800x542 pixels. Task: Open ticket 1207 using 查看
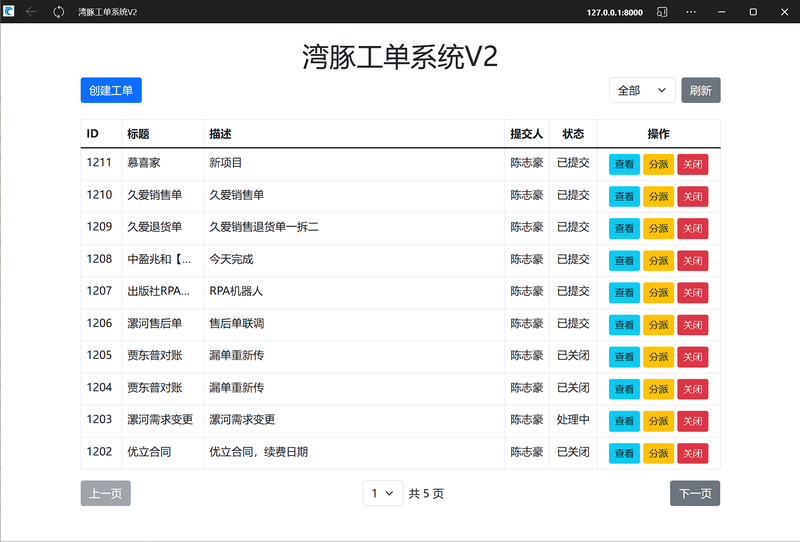tap(624, 293)
